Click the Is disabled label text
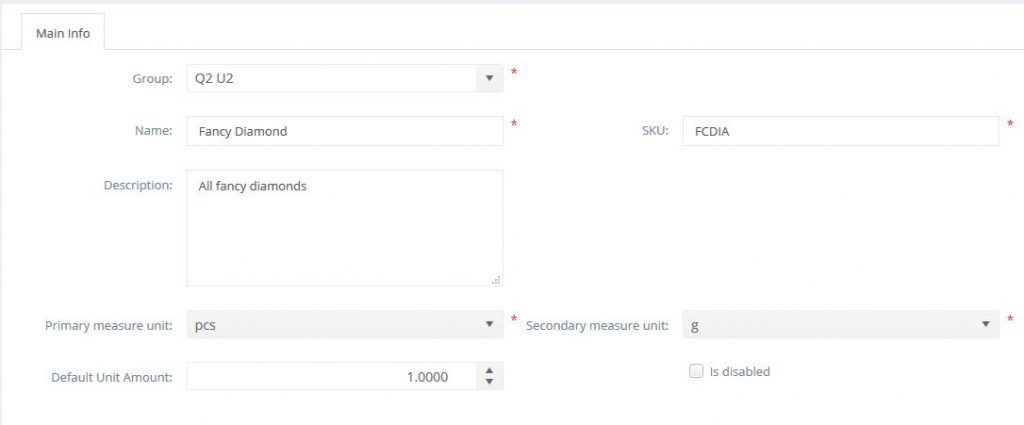1024x425 pixels. click(x=739, y=372)
